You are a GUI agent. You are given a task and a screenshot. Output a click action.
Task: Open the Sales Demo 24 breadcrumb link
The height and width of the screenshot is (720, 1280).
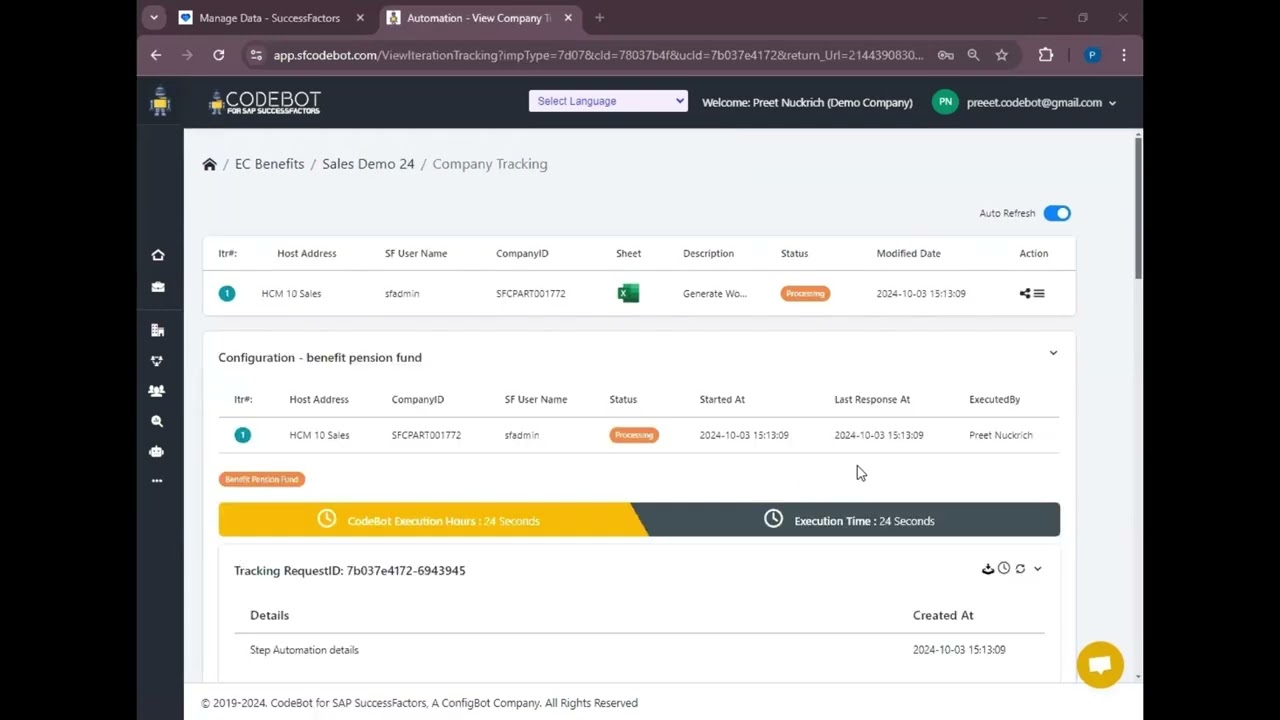coord(368,164)
